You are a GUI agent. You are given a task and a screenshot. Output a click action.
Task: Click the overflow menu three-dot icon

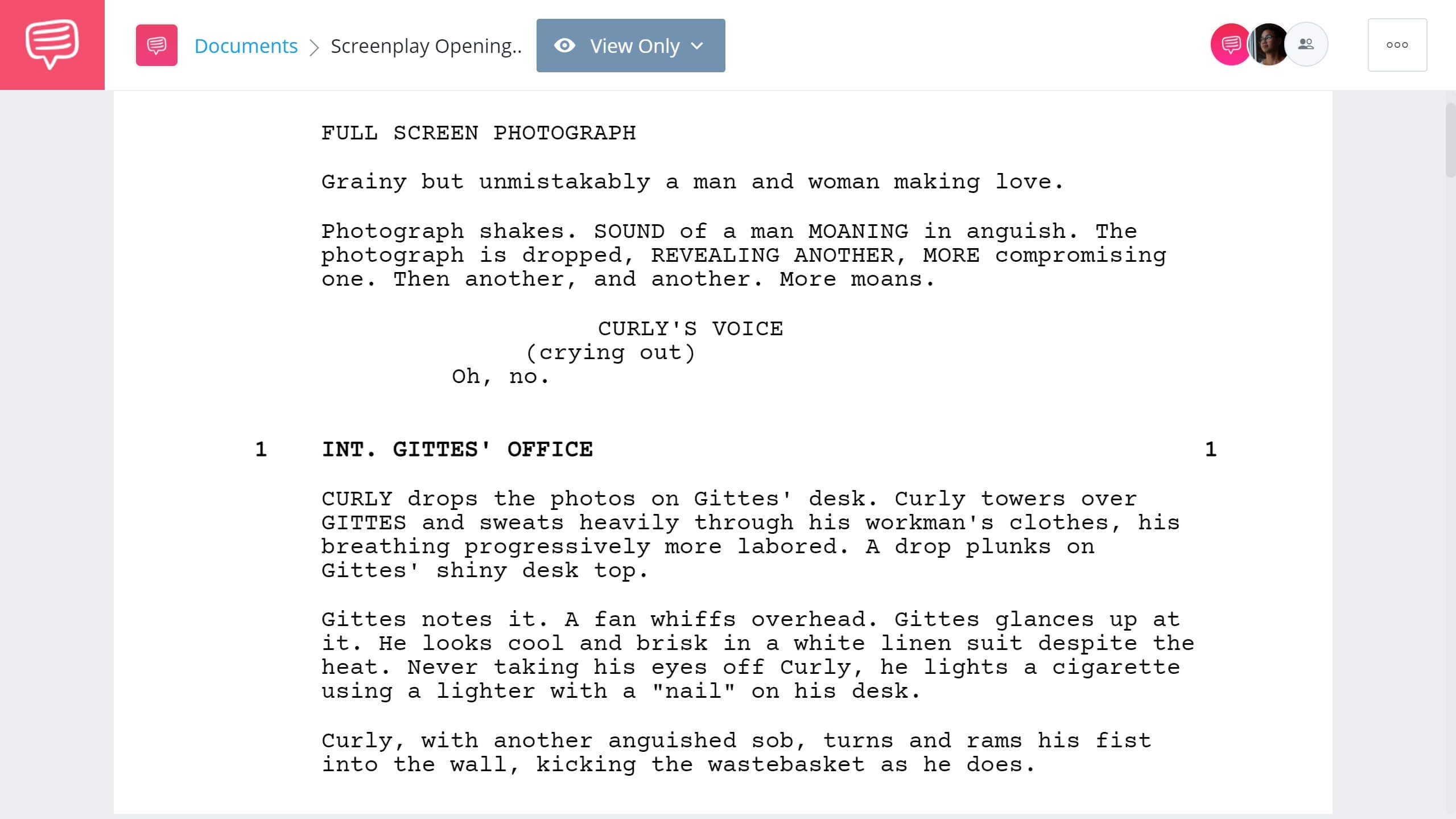tap(1397, 45)
